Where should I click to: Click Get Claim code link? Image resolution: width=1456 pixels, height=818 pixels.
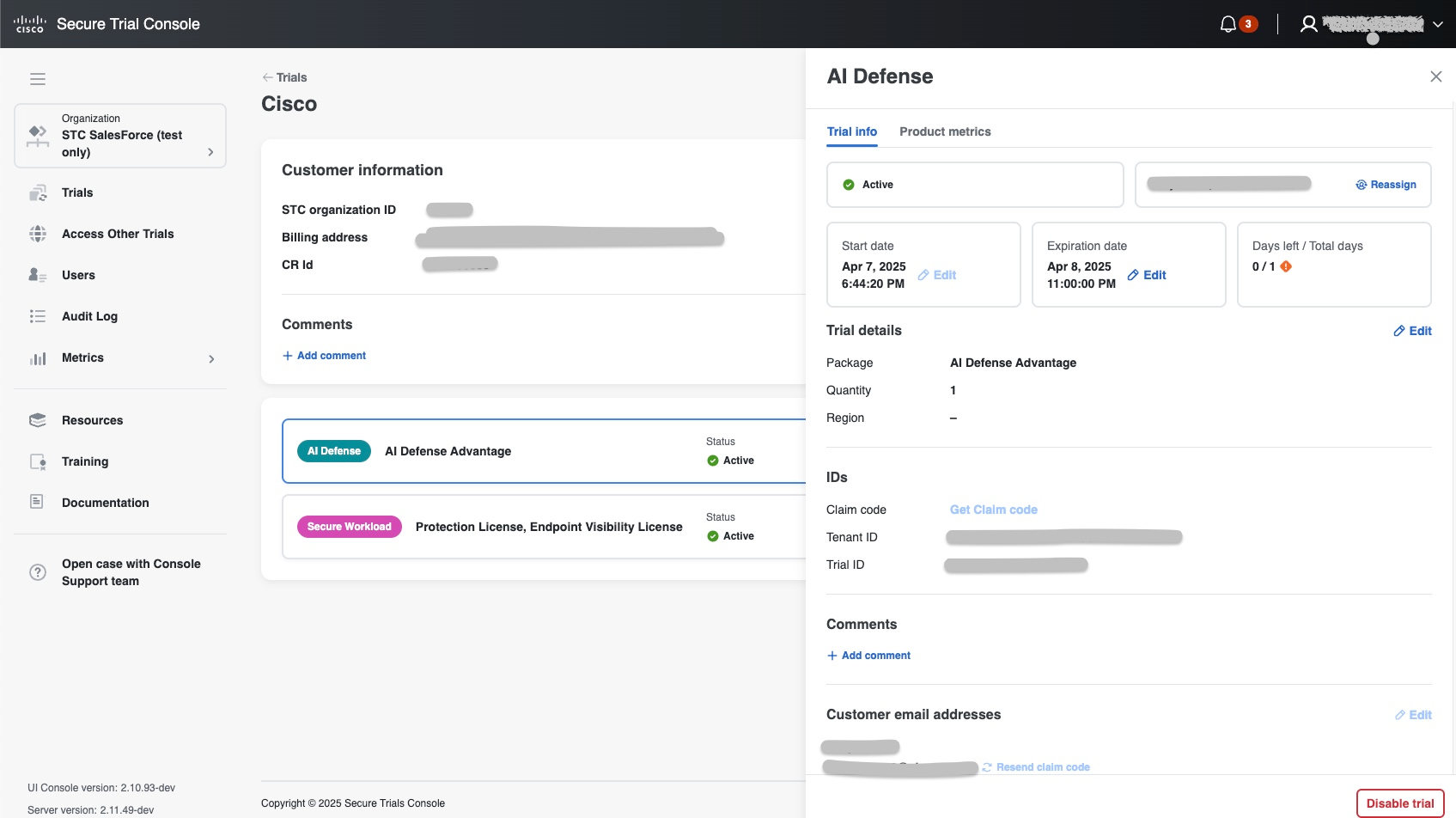pyautogui.click(x=994, y=510)
